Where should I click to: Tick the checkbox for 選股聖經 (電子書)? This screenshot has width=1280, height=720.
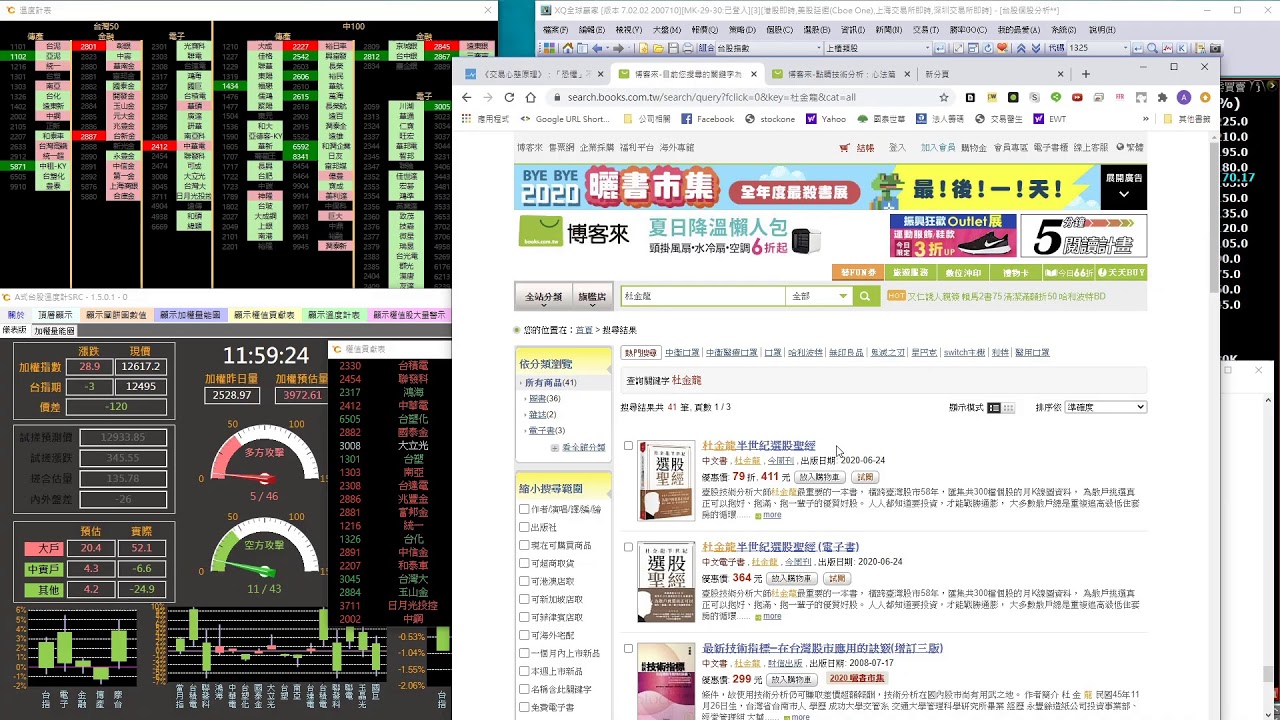(628, 547)
